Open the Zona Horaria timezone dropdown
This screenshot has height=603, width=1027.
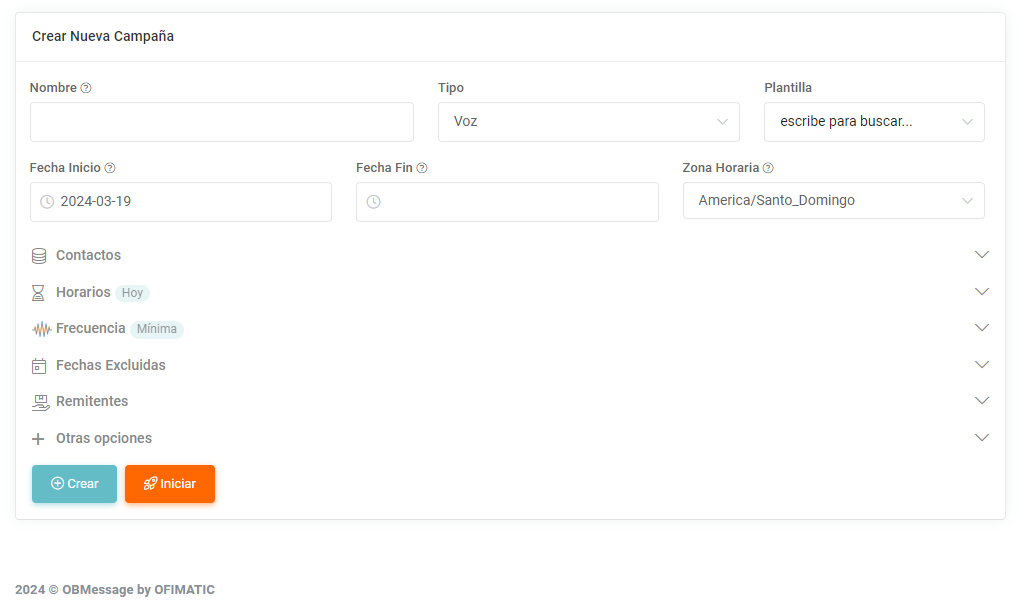[x=833, y=201]
